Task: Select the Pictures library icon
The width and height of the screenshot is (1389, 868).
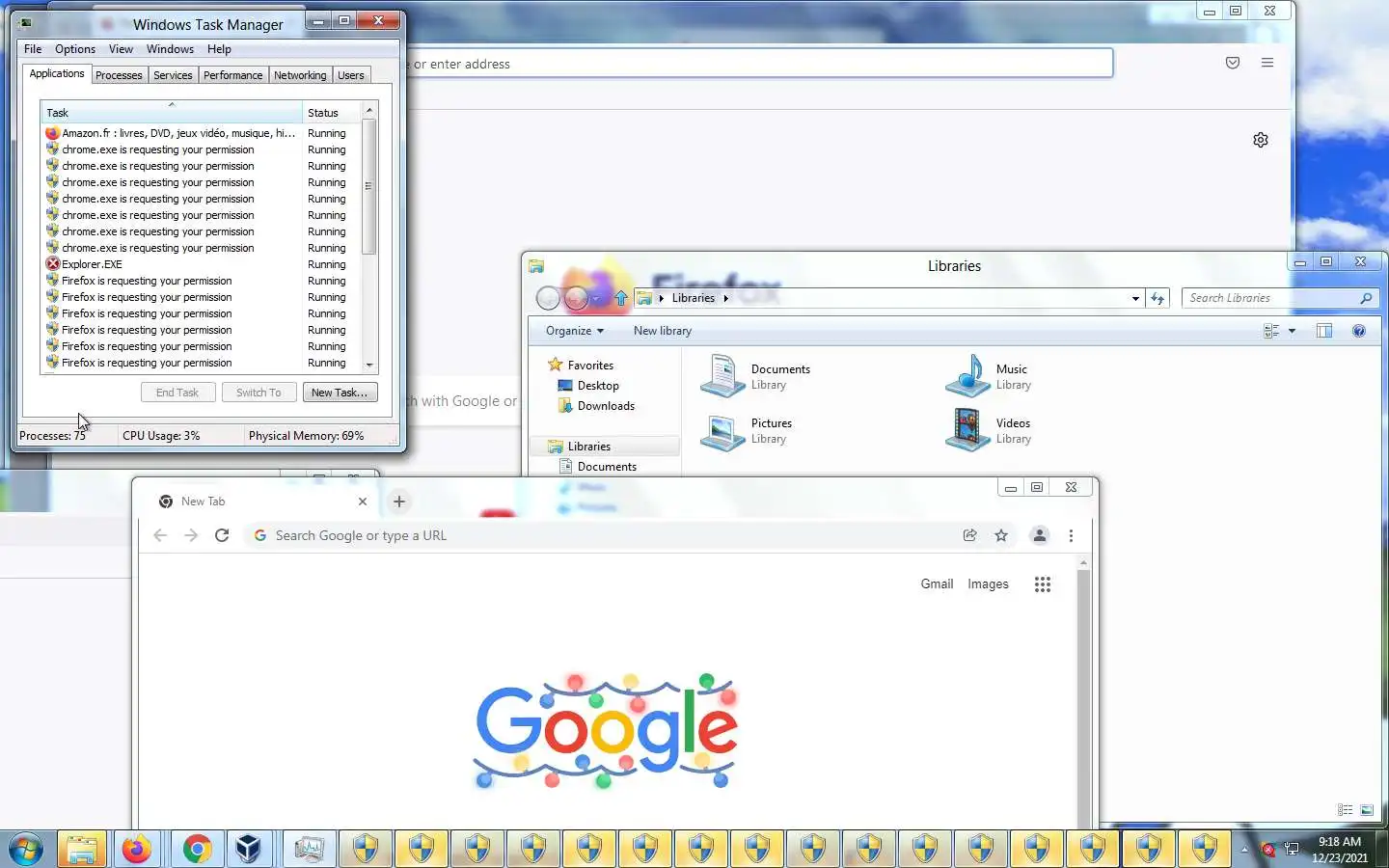Action: click(x=723, y=430)
